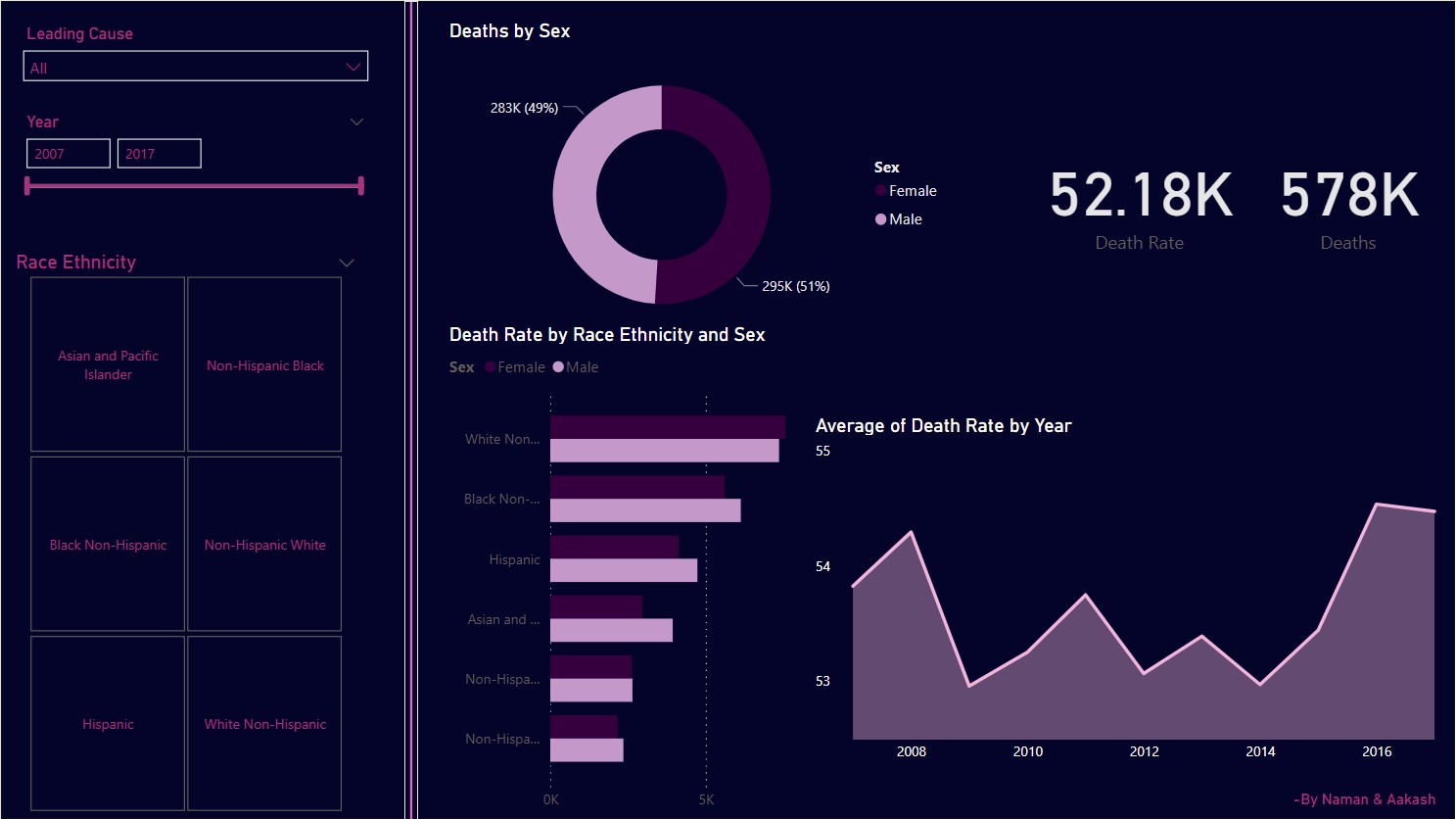Expand the Race Ethnicity slicer header
Viewport: 1456px width, 819px height.
[x=346, y=263]
